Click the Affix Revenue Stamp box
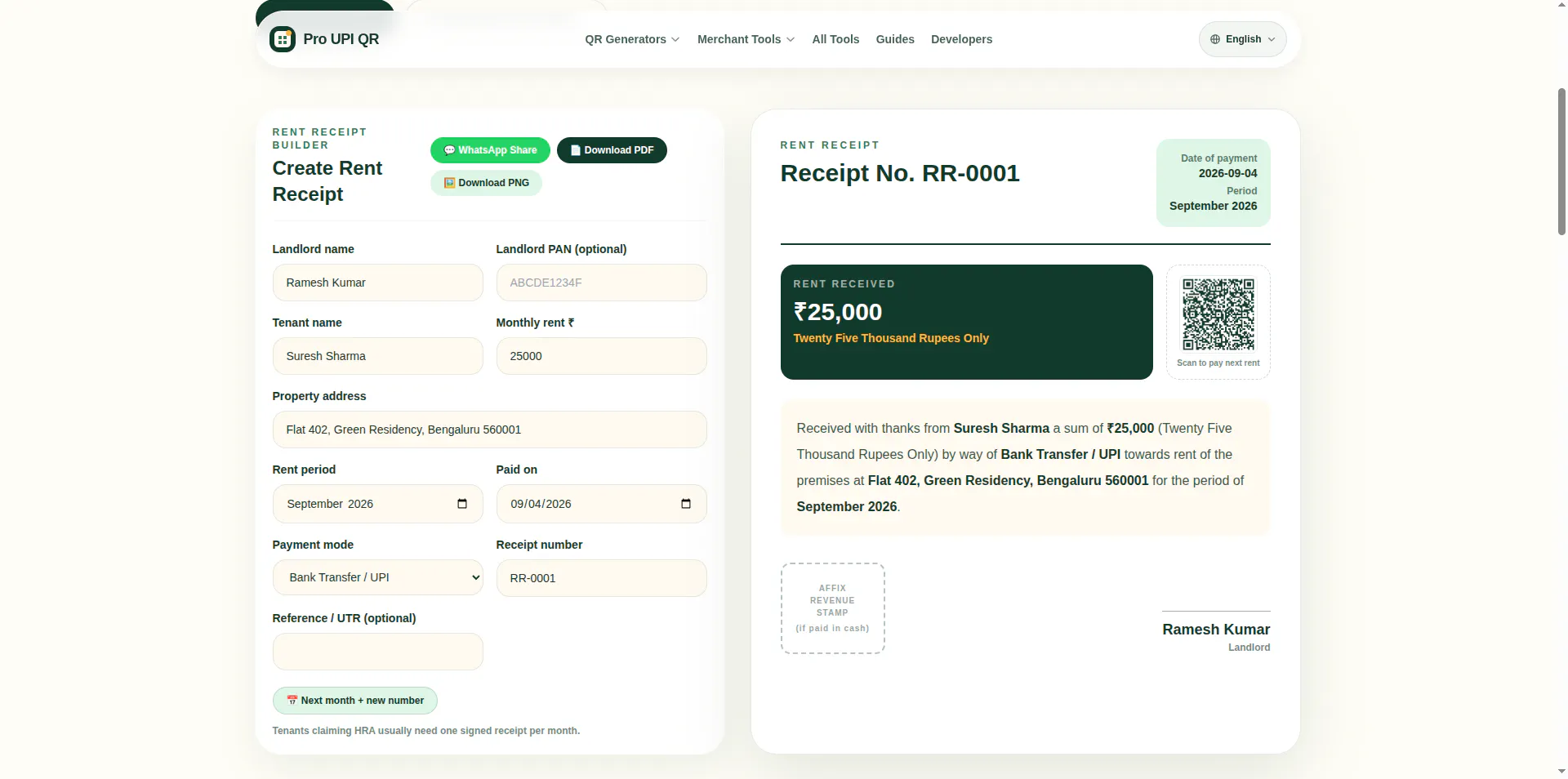Viewport: 1568px width, 779px height. (x=832, y=608)
